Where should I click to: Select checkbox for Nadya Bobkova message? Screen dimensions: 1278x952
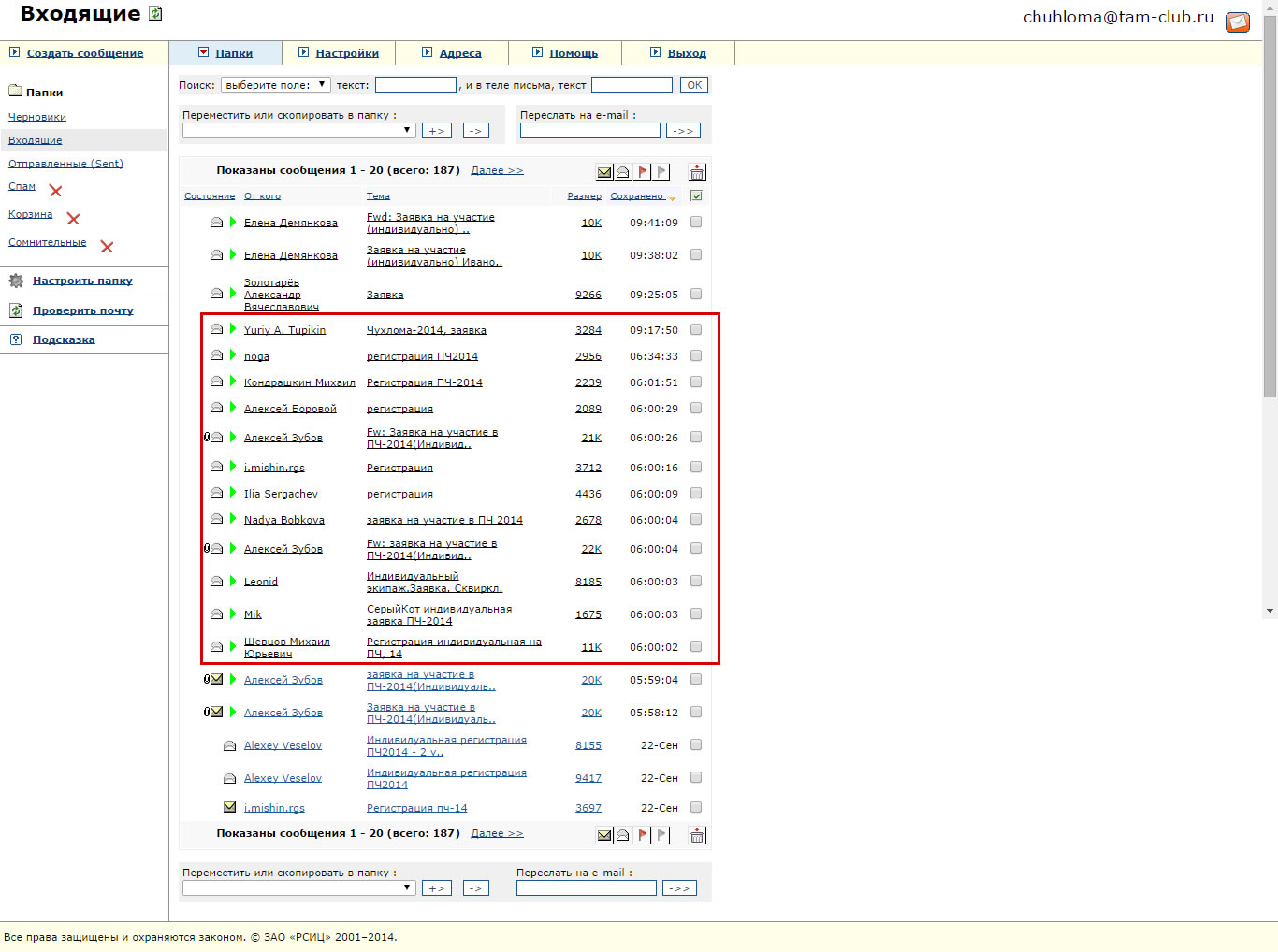(696, 519)
